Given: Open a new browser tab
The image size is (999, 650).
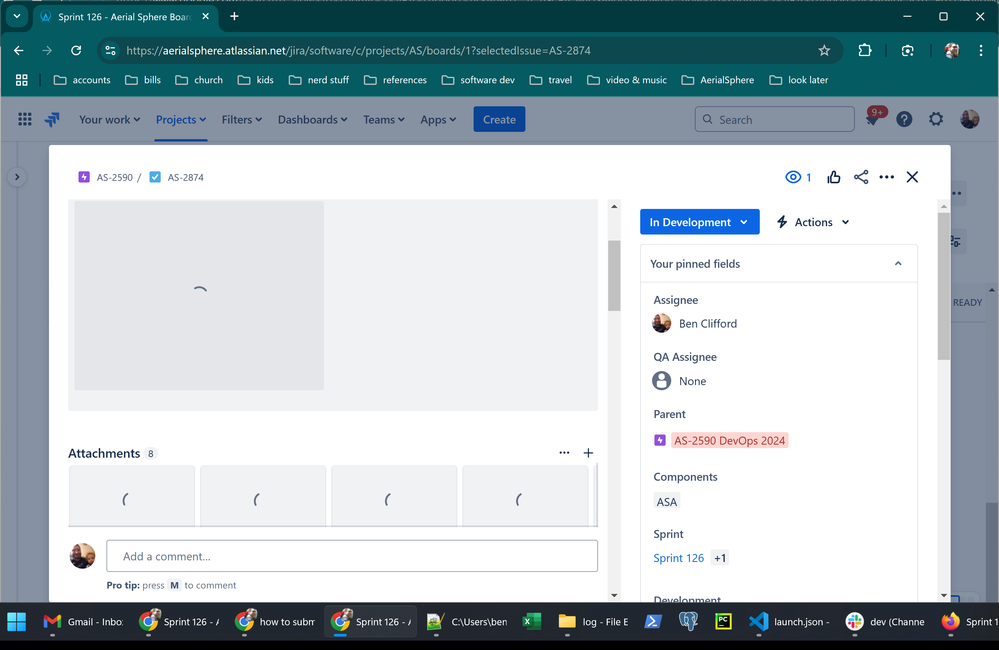Looking at the screenshot, I should 234,16.
